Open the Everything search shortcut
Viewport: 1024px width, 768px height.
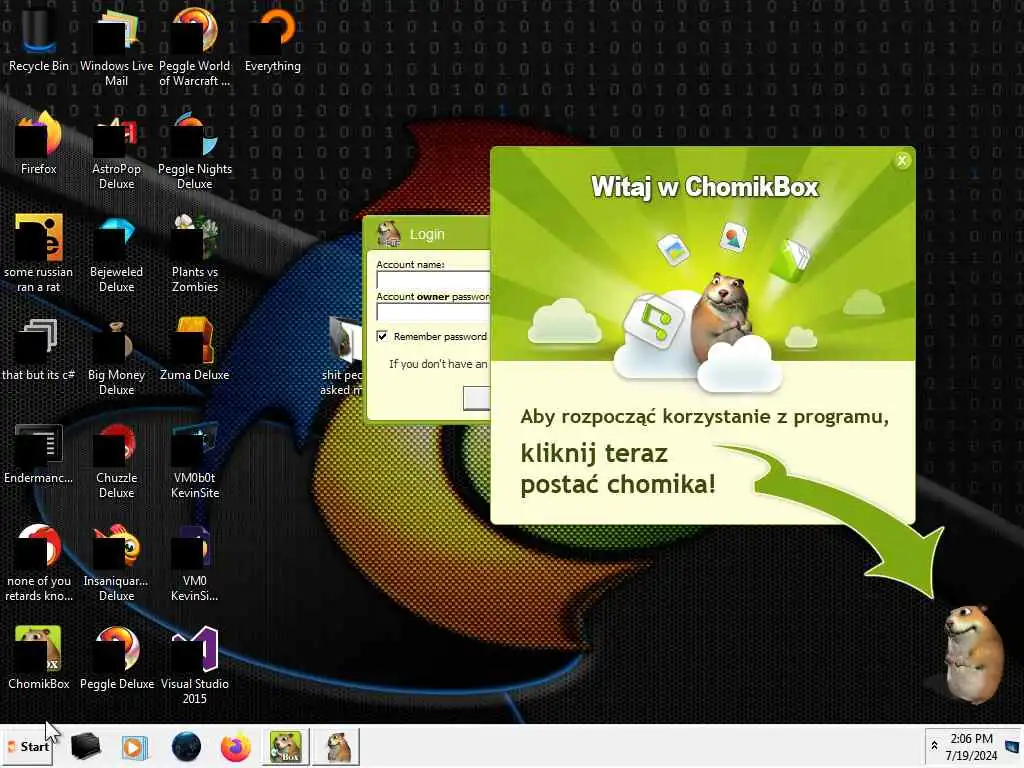pyautogui.click(x=272, y=40)
